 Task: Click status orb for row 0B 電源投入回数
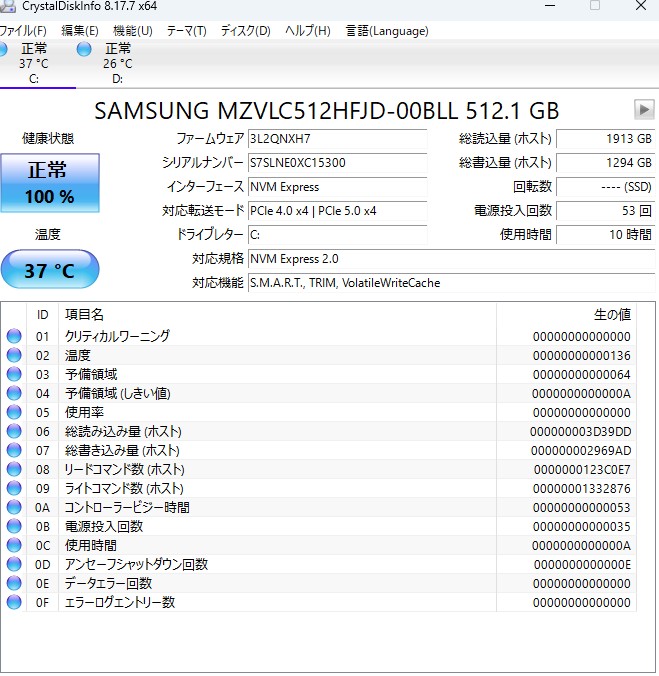tap(14, 526)
